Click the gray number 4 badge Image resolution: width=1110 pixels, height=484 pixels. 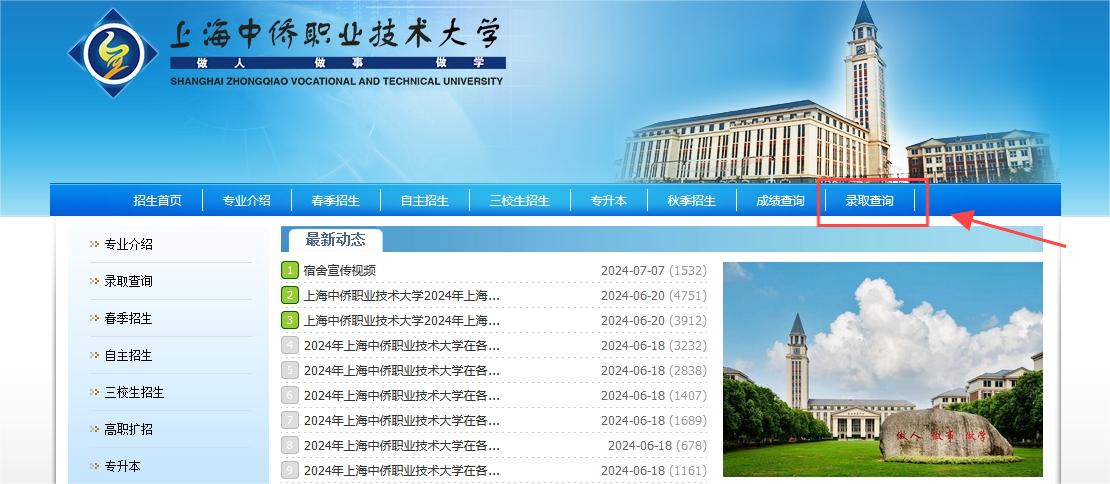coord(290,345)
